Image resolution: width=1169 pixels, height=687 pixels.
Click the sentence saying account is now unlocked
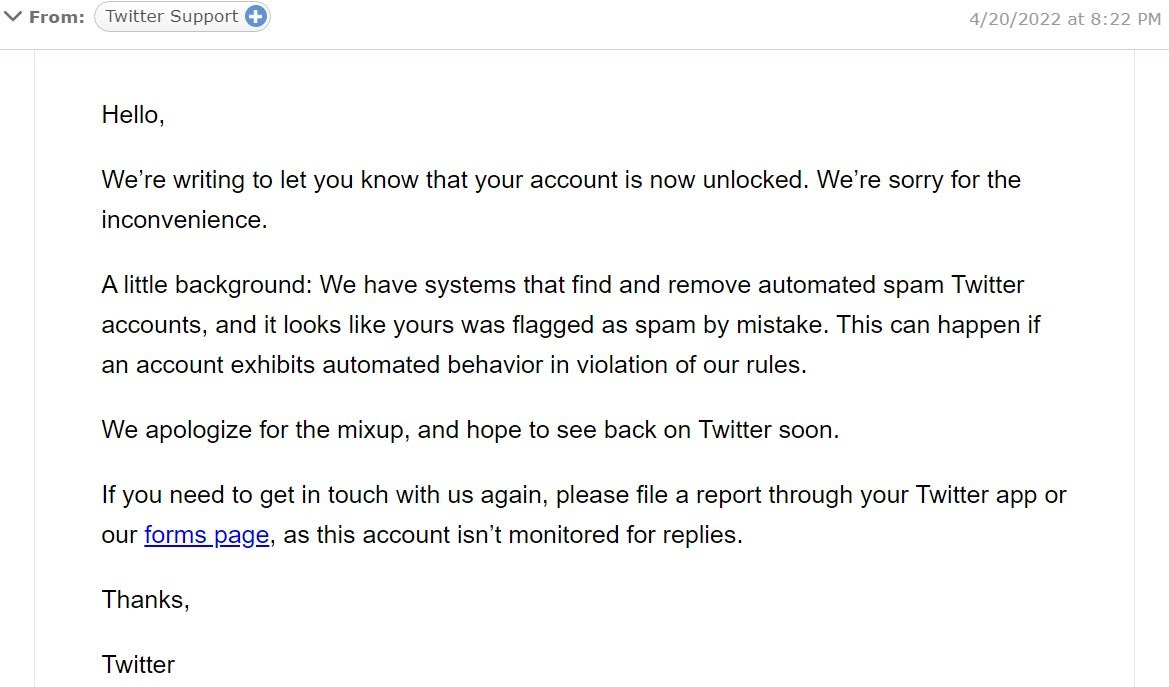point(455,180)
